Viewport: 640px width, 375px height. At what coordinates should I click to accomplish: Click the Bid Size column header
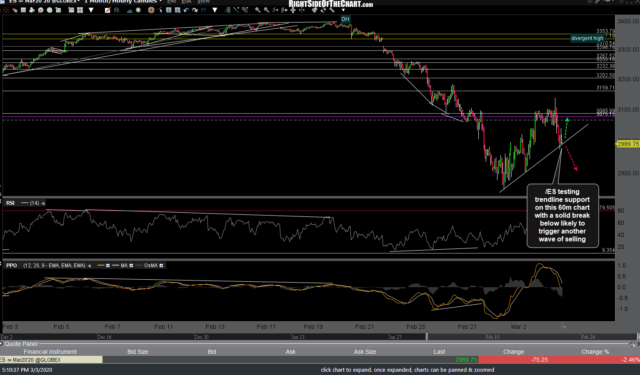[138, 352]
